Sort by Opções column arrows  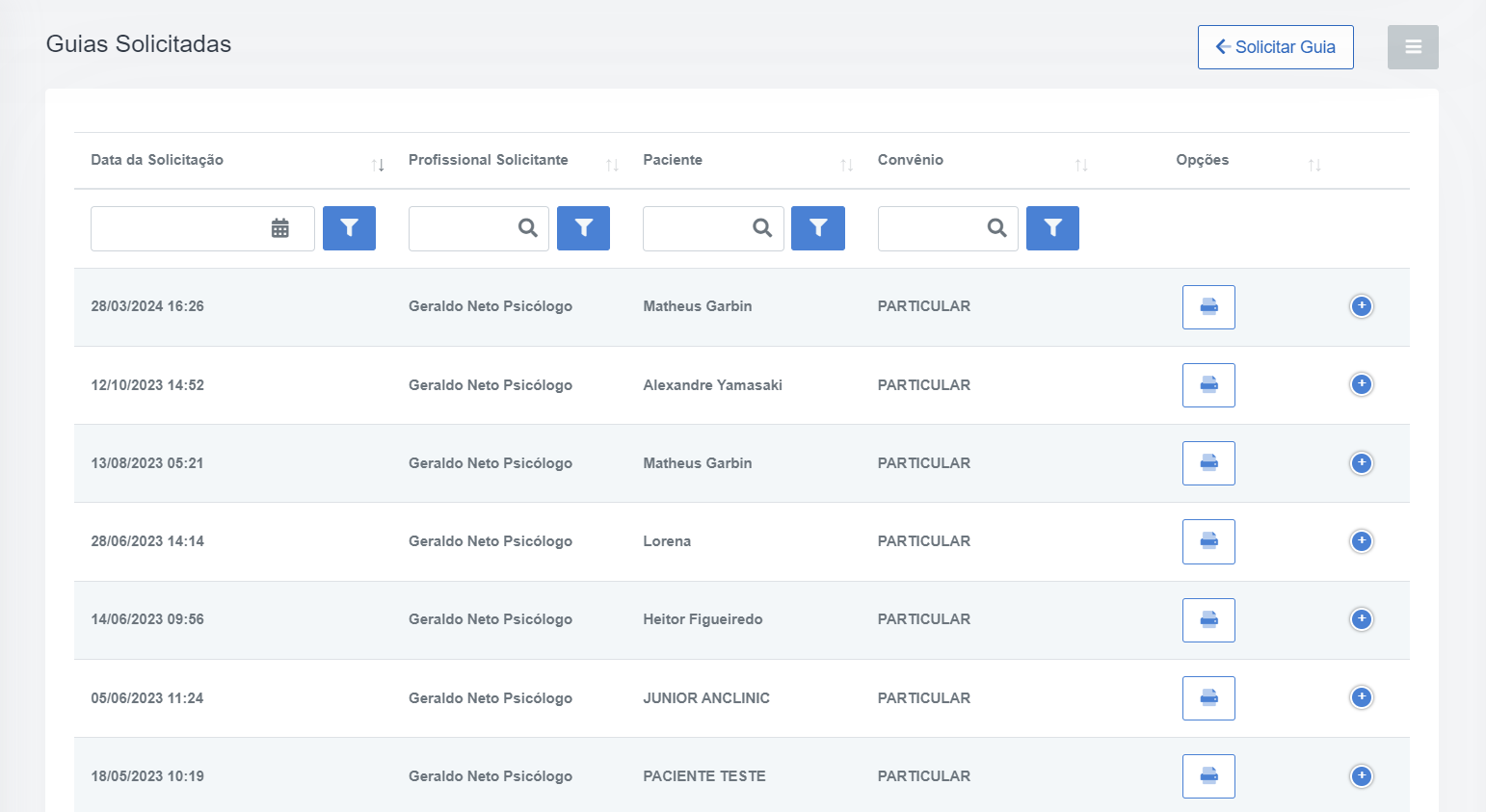pos(1314,166)
